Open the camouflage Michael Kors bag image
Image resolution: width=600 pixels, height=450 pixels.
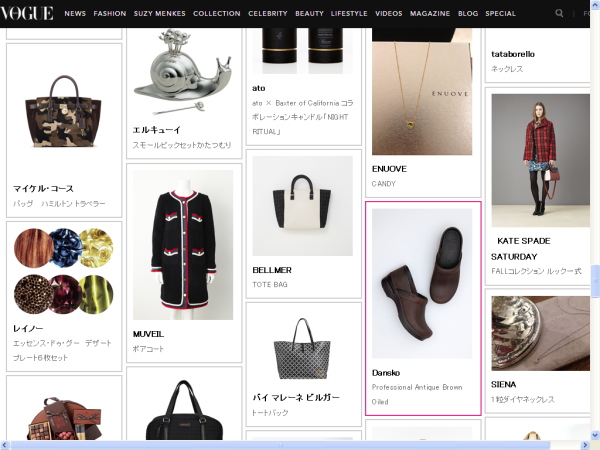pos(64,112)
